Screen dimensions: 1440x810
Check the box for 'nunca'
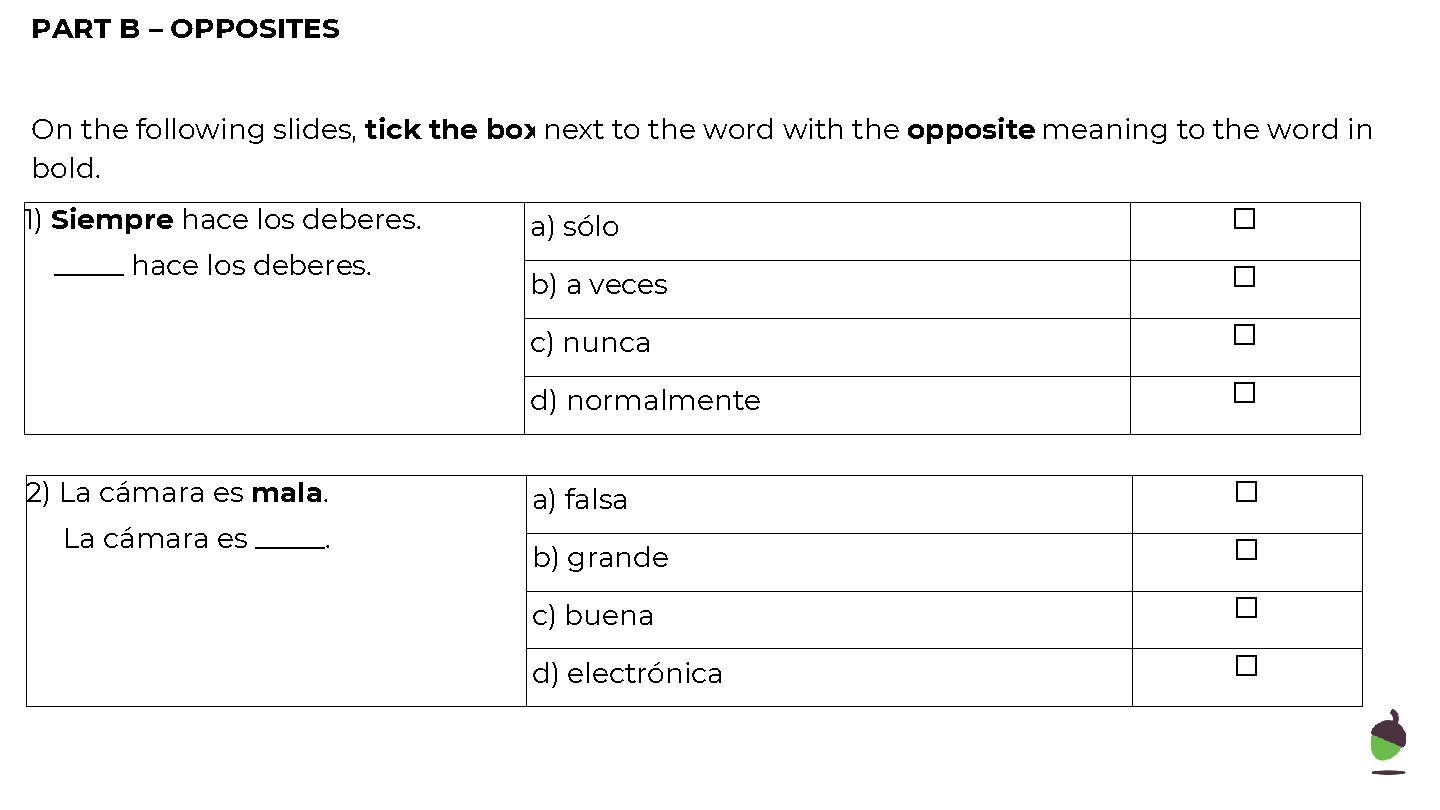click(1244, 335)
